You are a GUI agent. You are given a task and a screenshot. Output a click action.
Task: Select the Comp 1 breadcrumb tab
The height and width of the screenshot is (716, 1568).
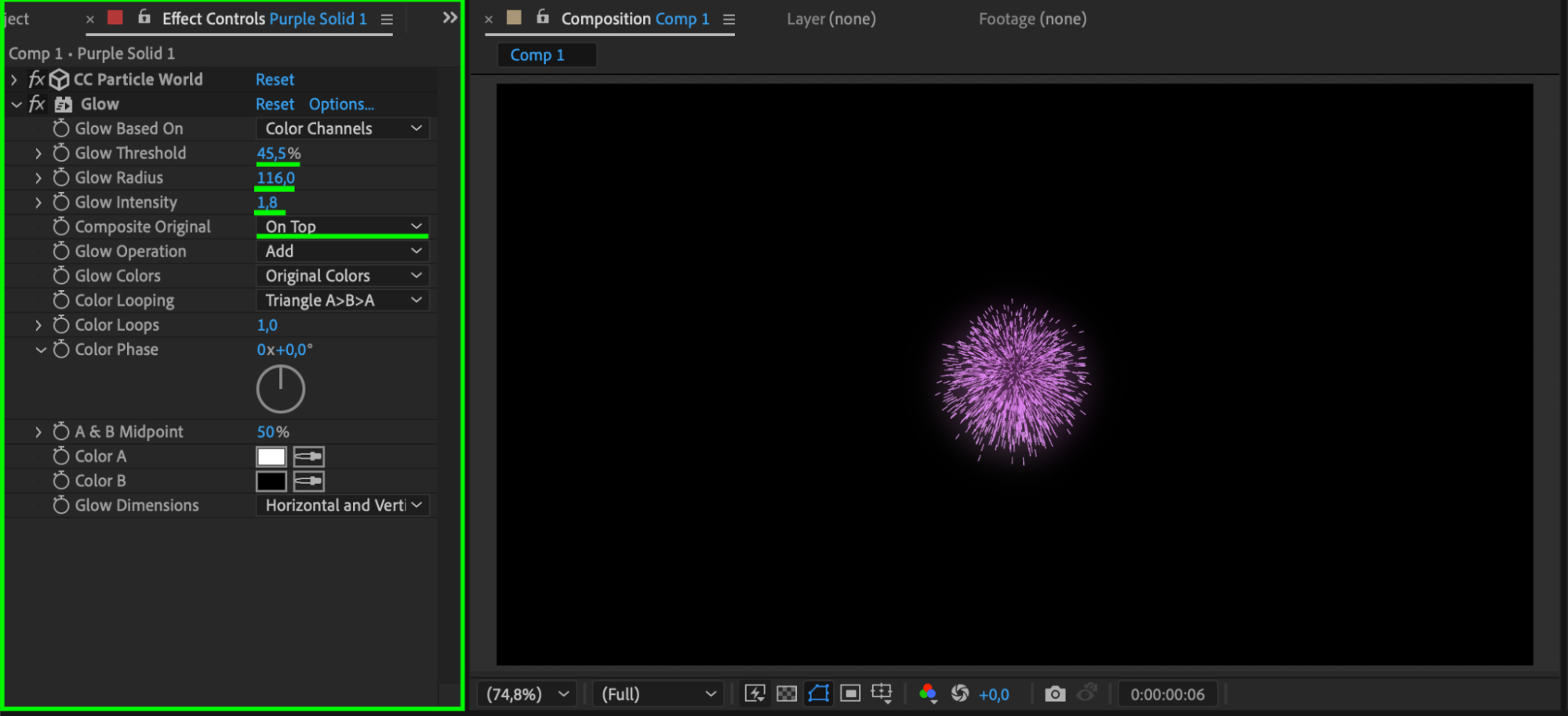click(537, 55)
